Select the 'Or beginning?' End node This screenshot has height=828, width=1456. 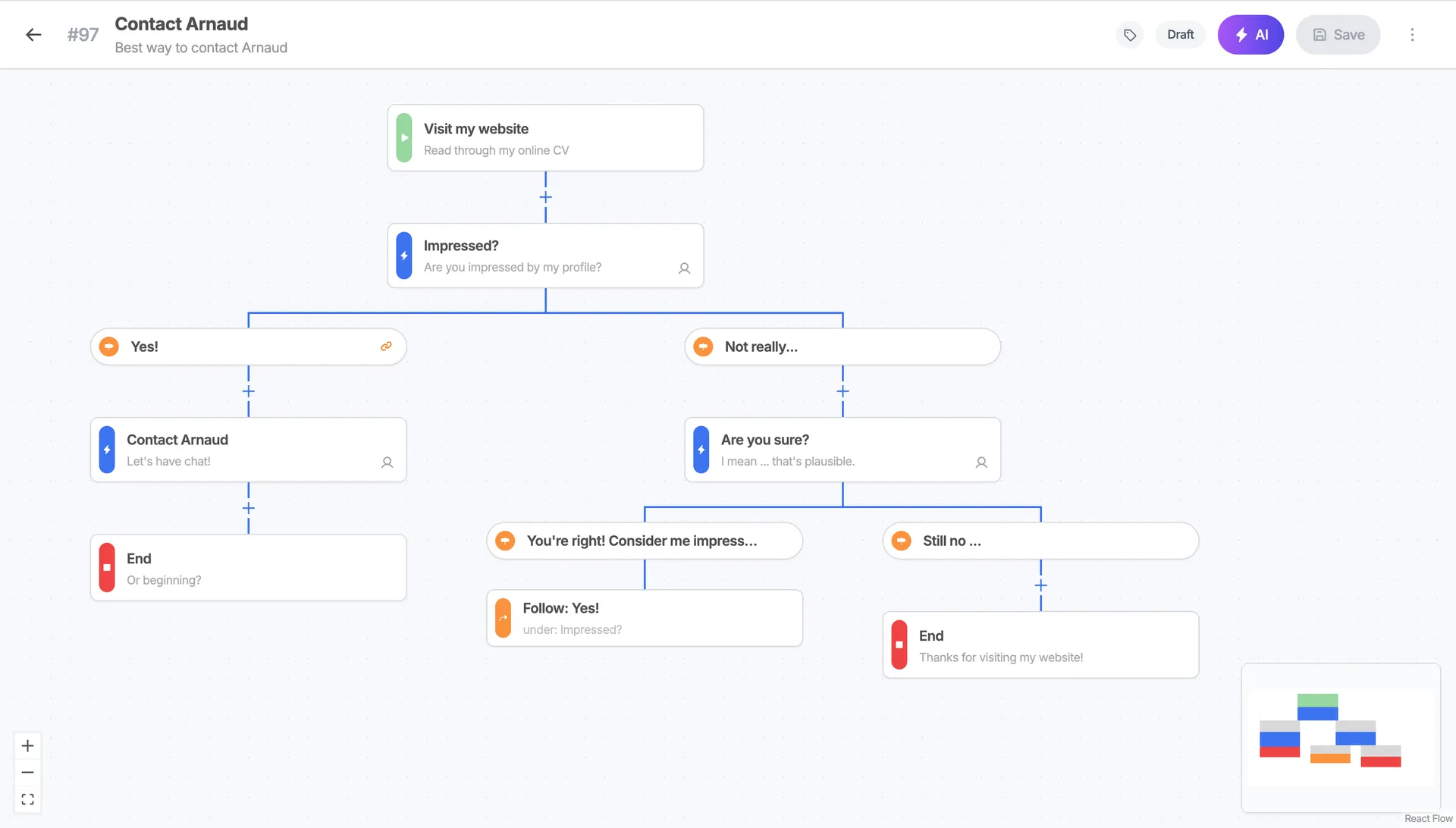click(248, 568)
